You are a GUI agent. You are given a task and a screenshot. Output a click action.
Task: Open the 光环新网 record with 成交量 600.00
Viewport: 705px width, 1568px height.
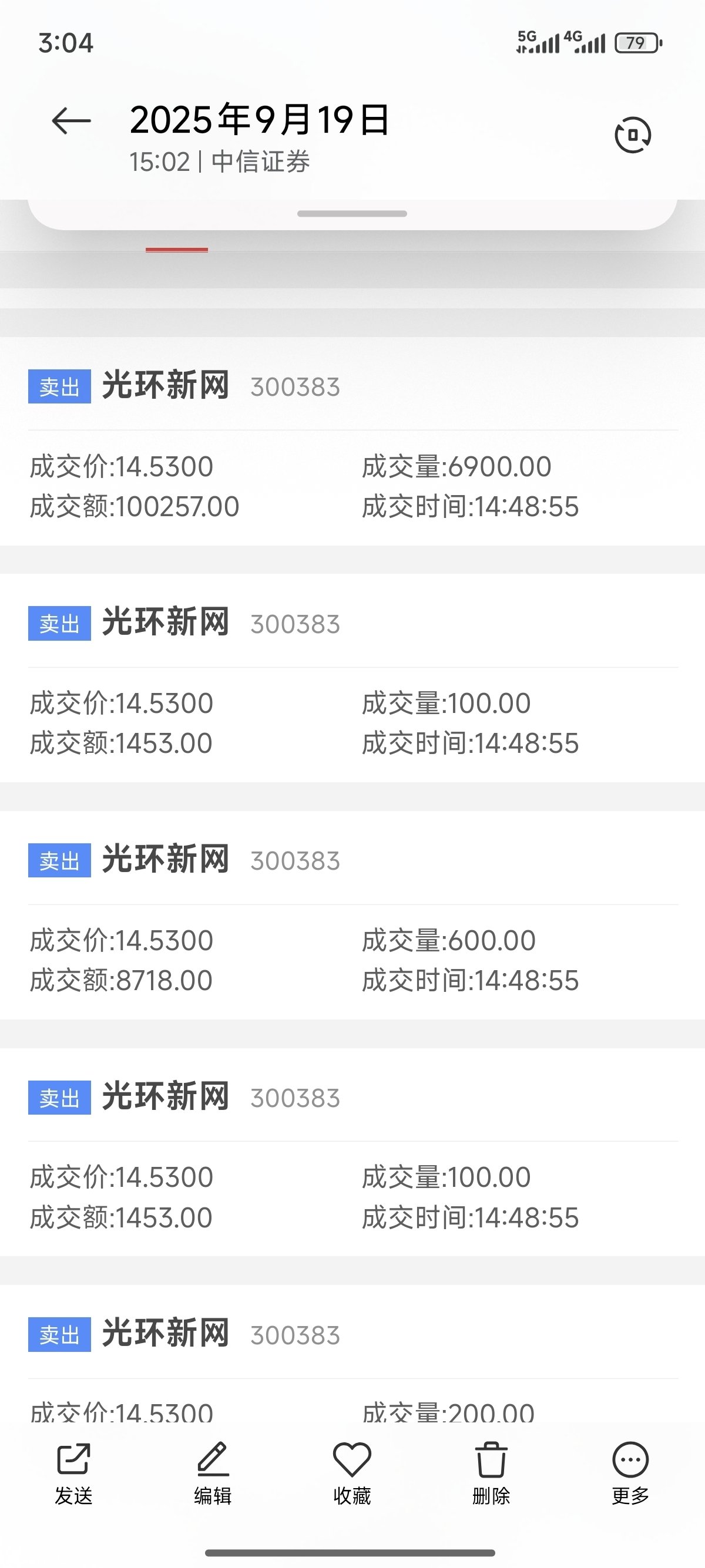(352, 915)
